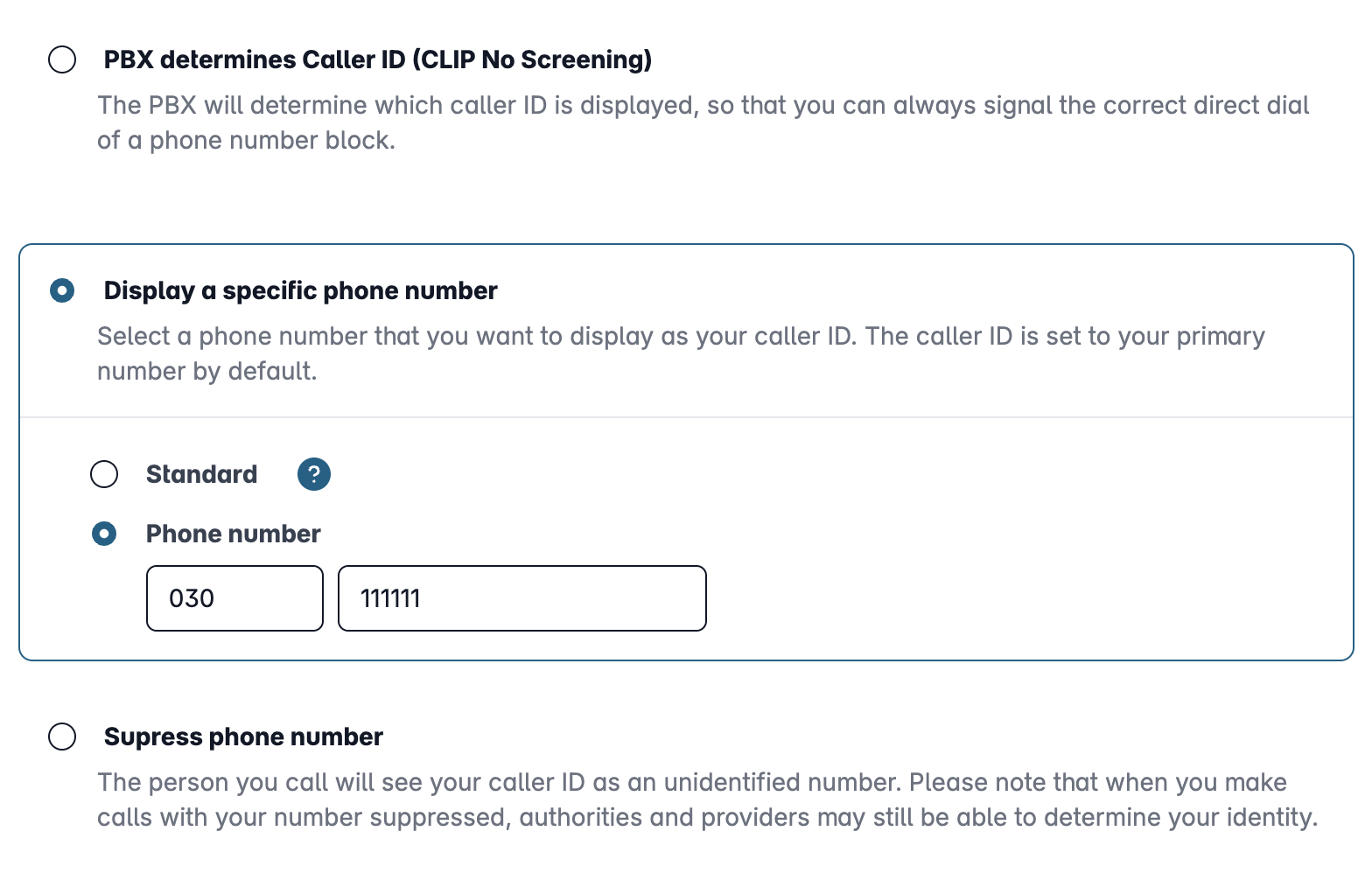Open the help tooltip next to Standard
1372x887 pixels.
[x=314, y=474]
